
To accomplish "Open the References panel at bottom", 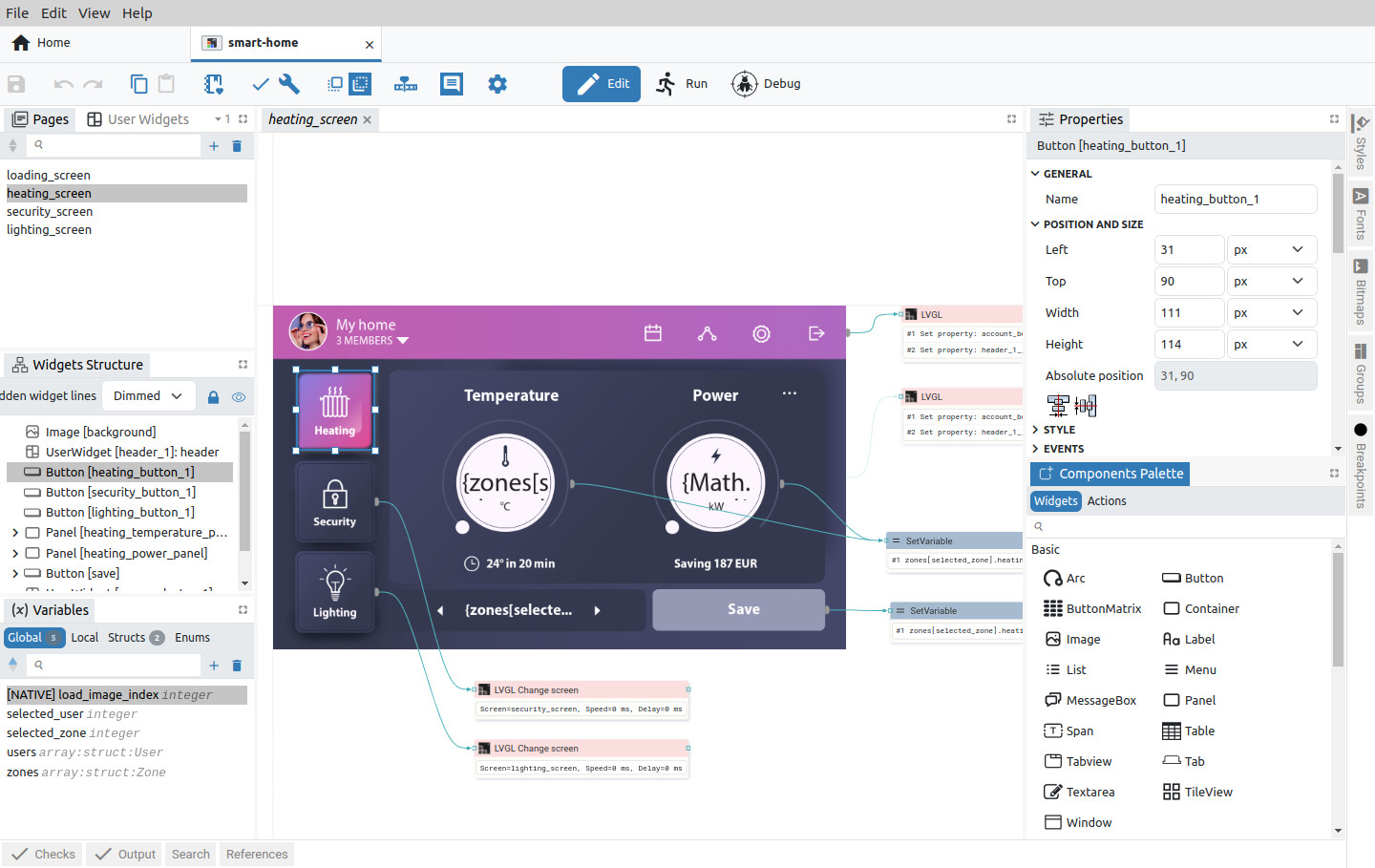I will pyautogui.click(x=257, y=855).
